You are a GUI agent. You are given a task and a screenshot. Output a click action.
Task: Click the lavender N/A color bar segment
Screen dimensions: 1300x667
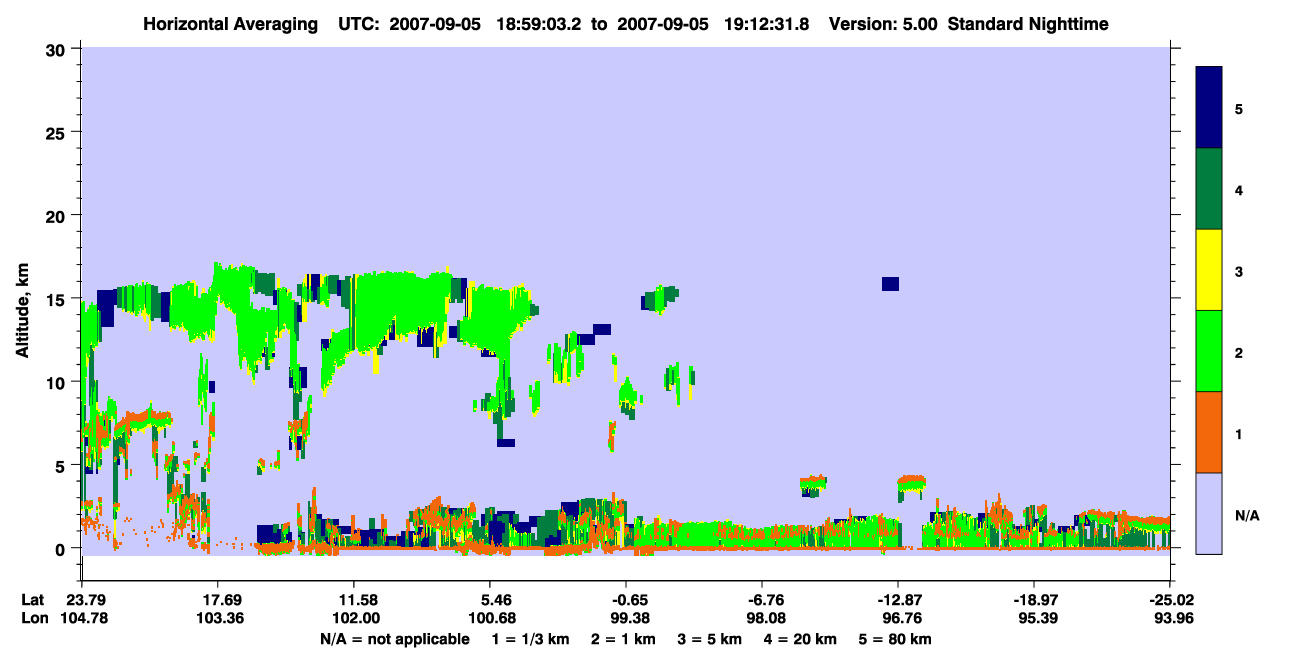(x=1209, y=512)
